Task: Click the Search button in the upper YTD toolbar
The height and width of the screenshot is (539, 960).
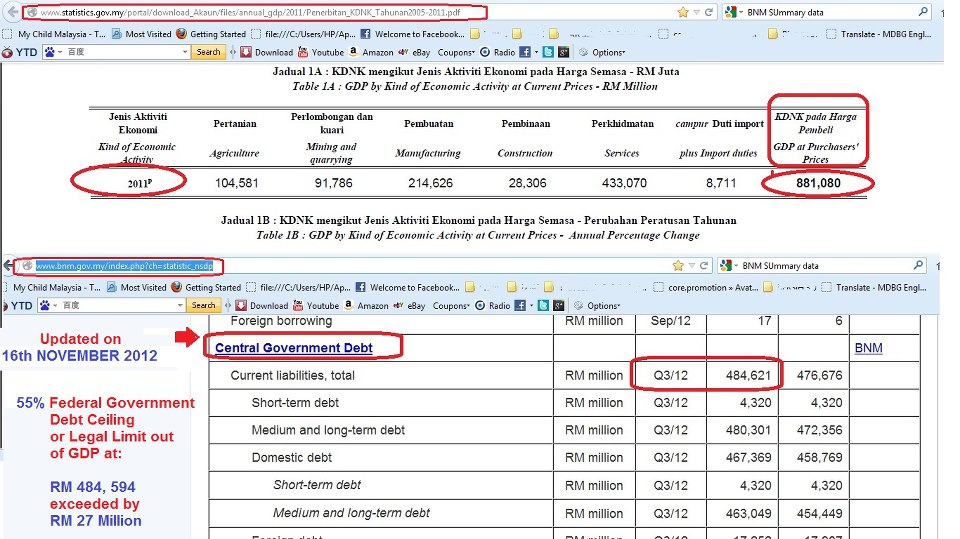Action: coord(208,53)
